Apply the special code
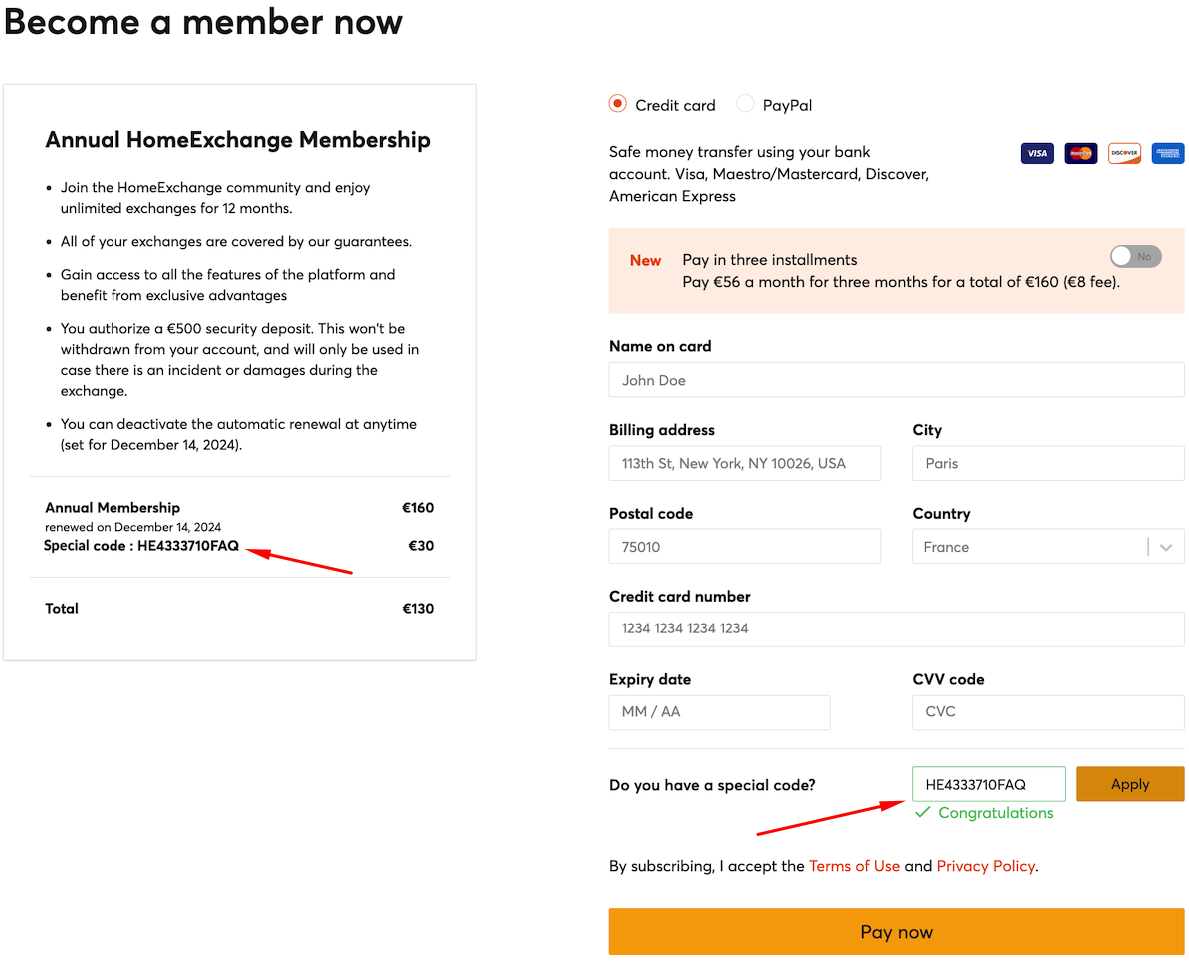 point(1130,784)
